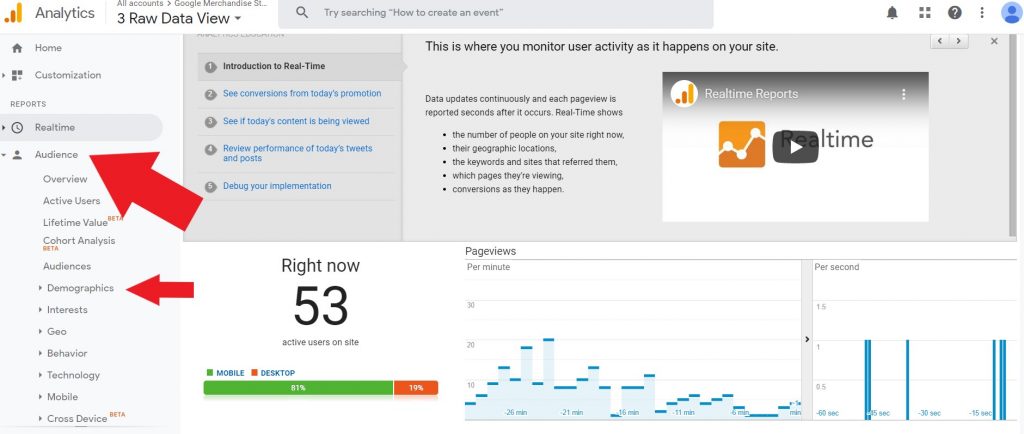The height and width of the screenshot is (434, 1024).
Task: Open 'See conversions from today's promotion' link
Action: (302, 93)
